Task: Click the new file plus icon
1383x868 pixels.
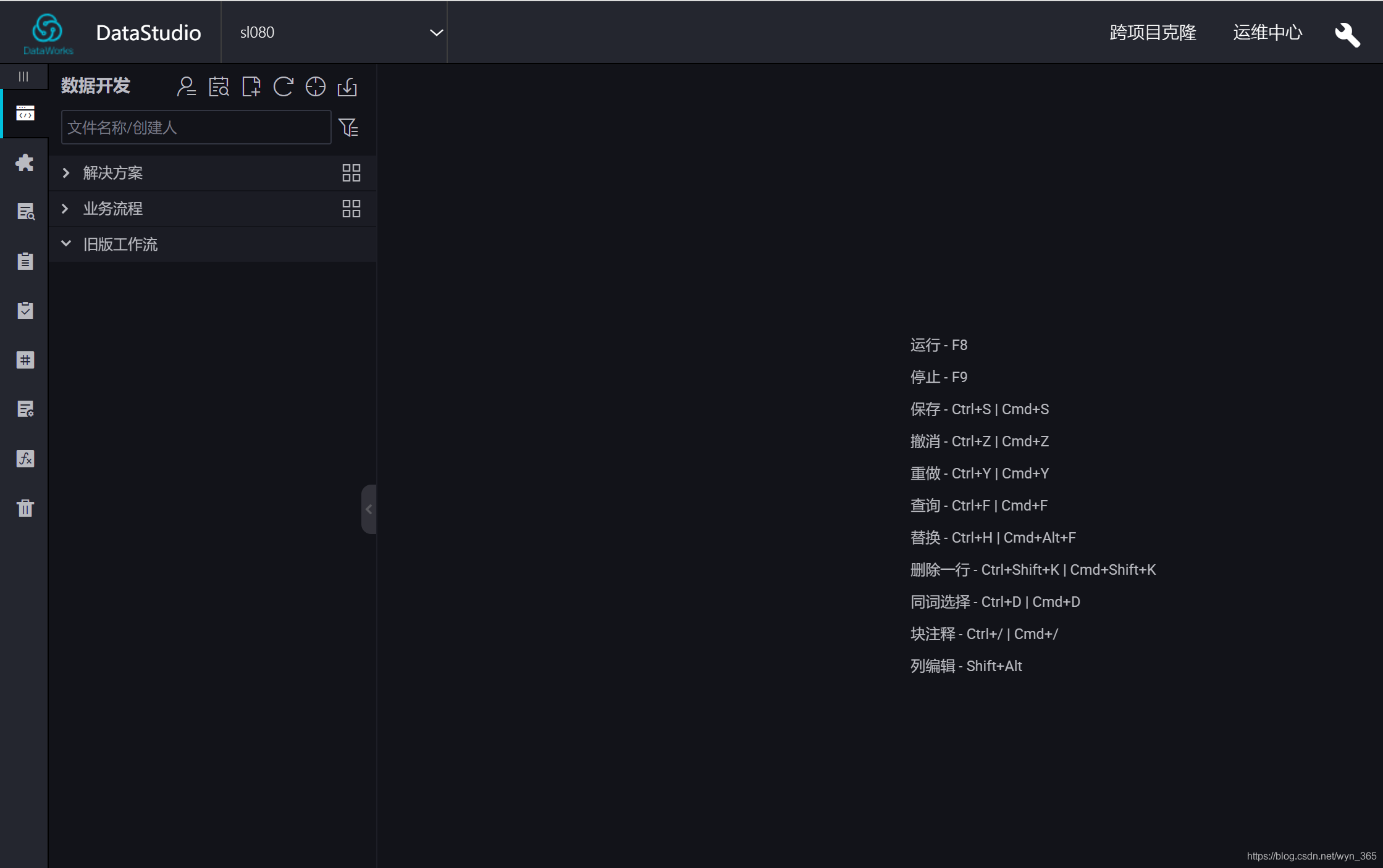Action: click(x=251, y=86)
